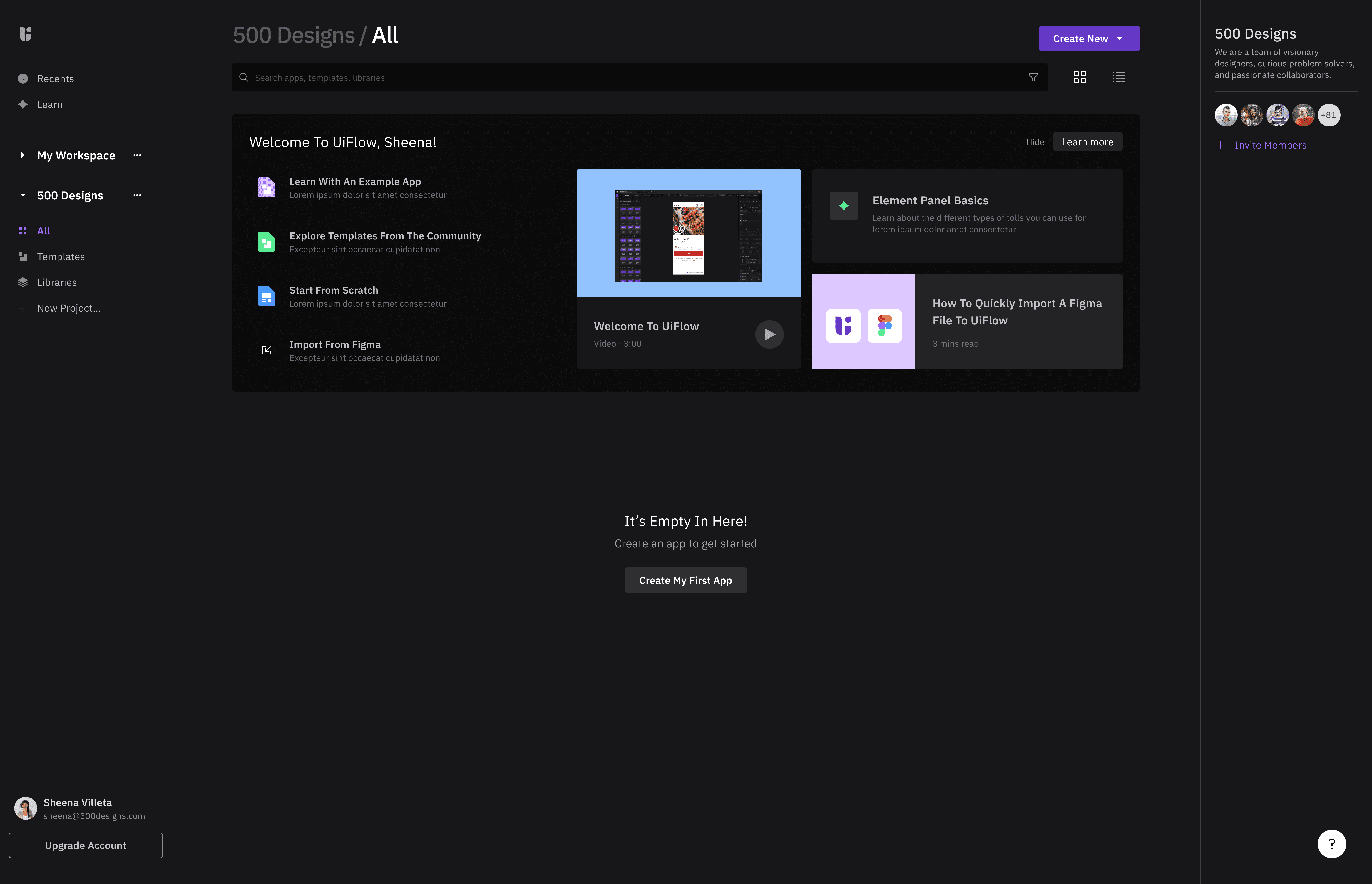Screen dimensions: 1372x884
Task: Open the Welcome To UiFlow video thumbnail
Action: [688, 233]
